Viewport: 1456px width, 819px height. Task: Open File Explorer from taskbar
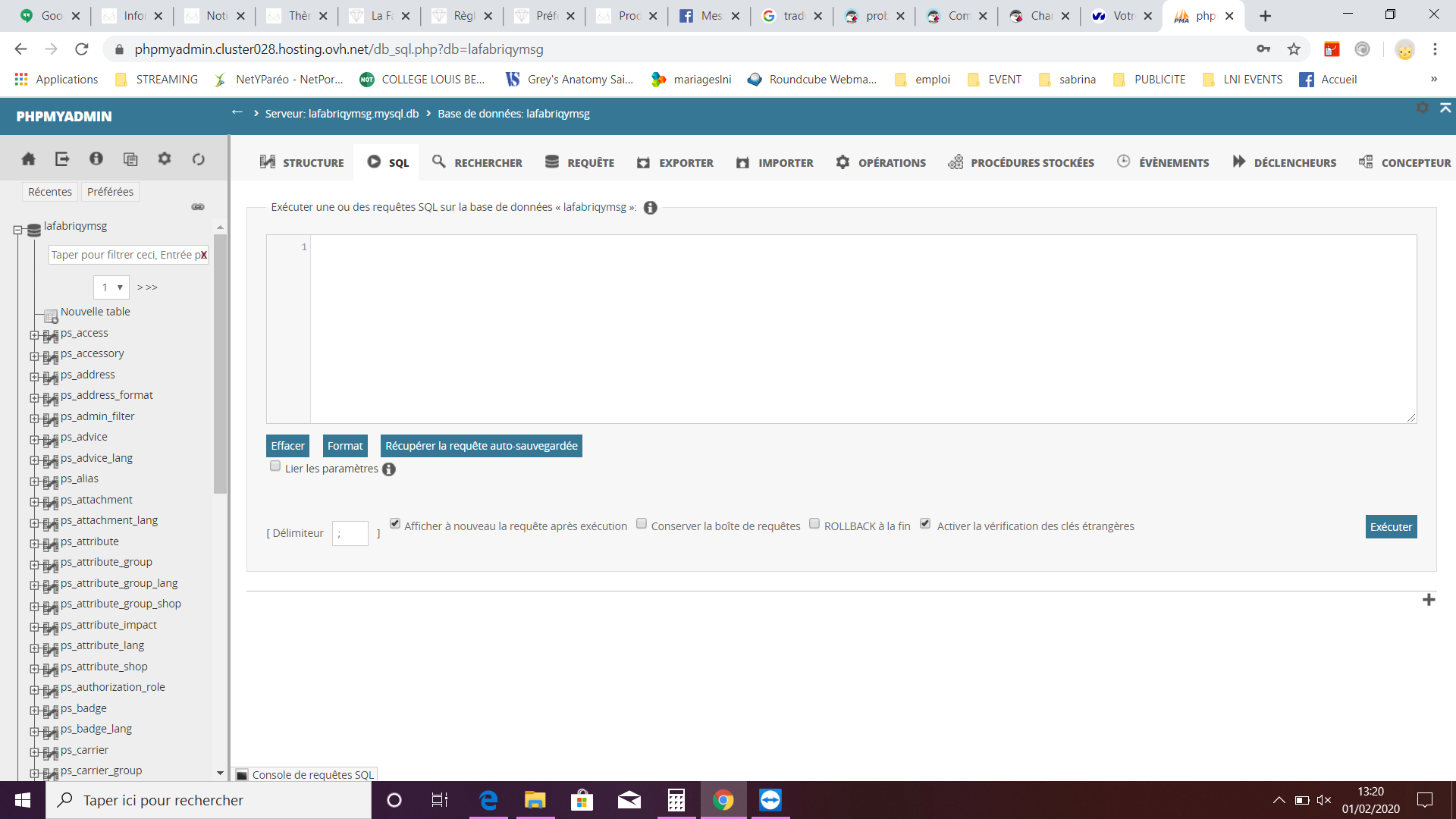click(535, 800)
